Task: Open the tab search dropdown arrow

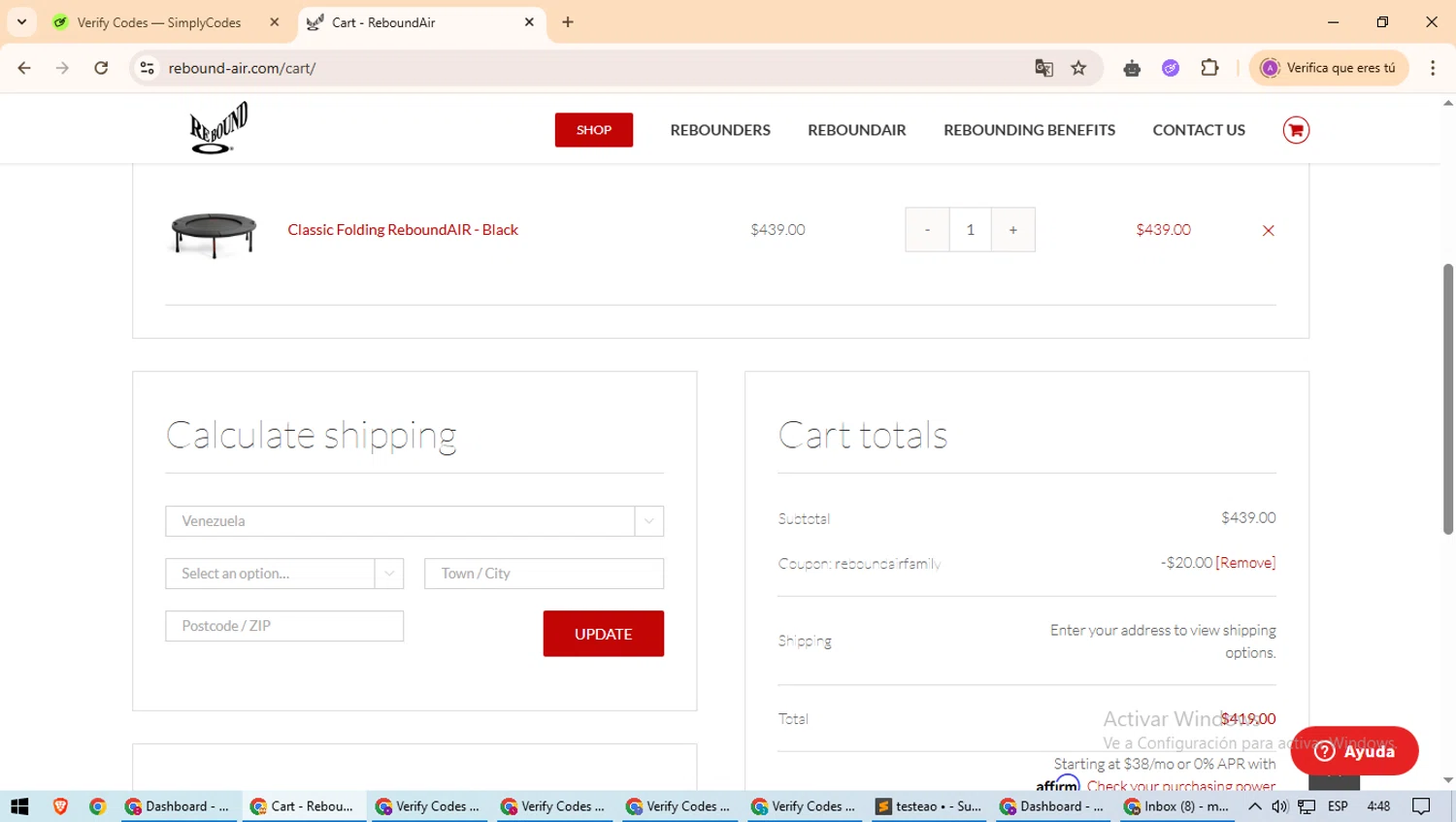Action: [x=21, y=22]
